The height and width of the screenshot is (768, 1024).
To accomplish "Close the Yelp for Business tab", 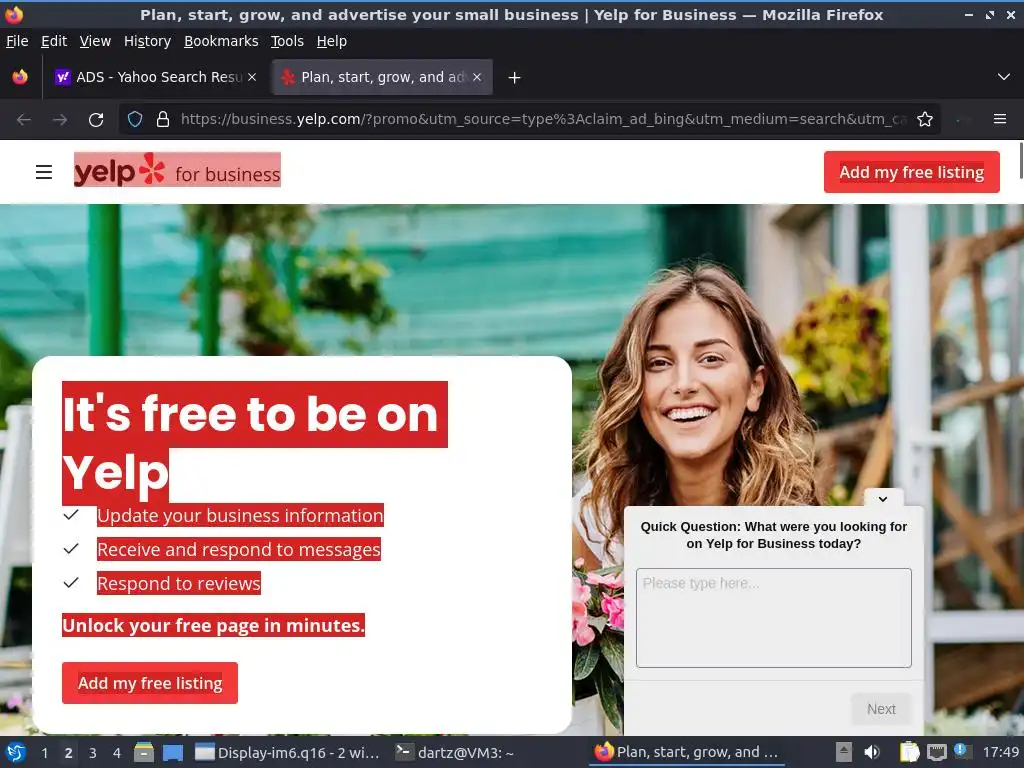I will coord(477,77).
